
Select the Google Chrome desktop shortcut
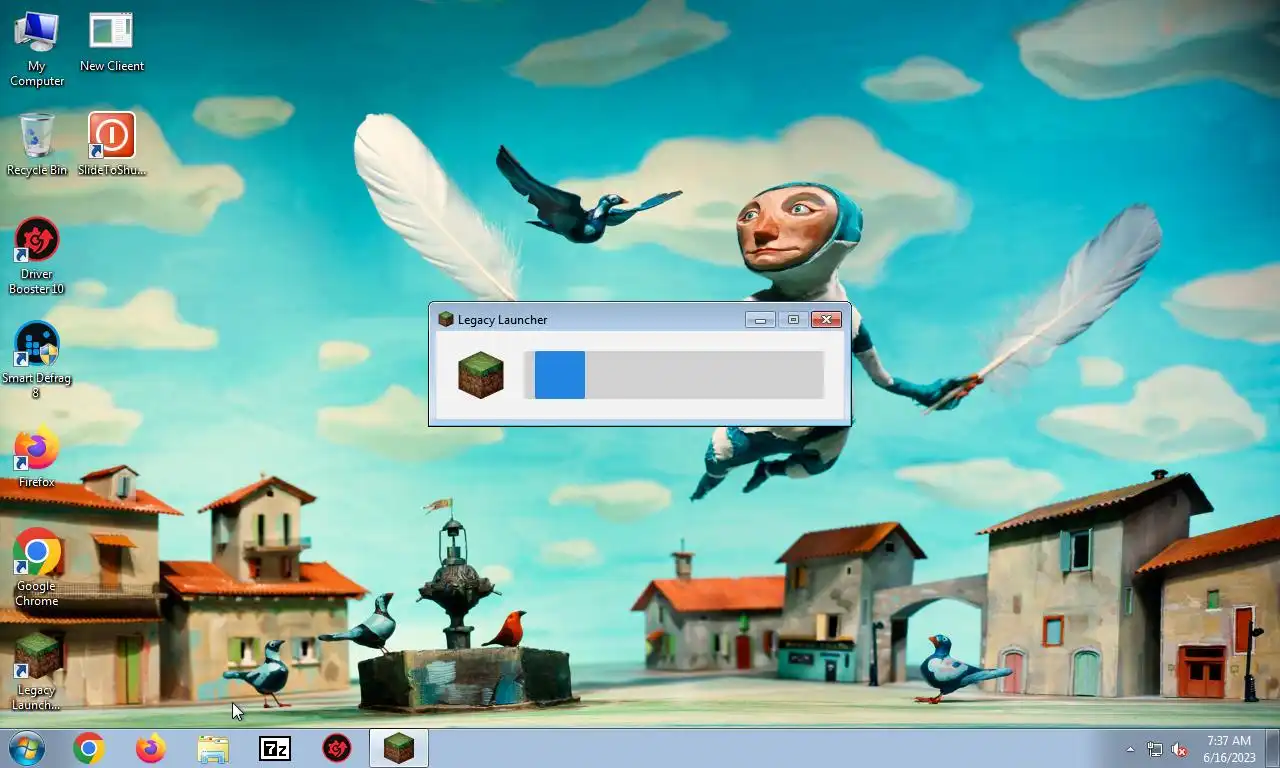[x=37, y=568]
